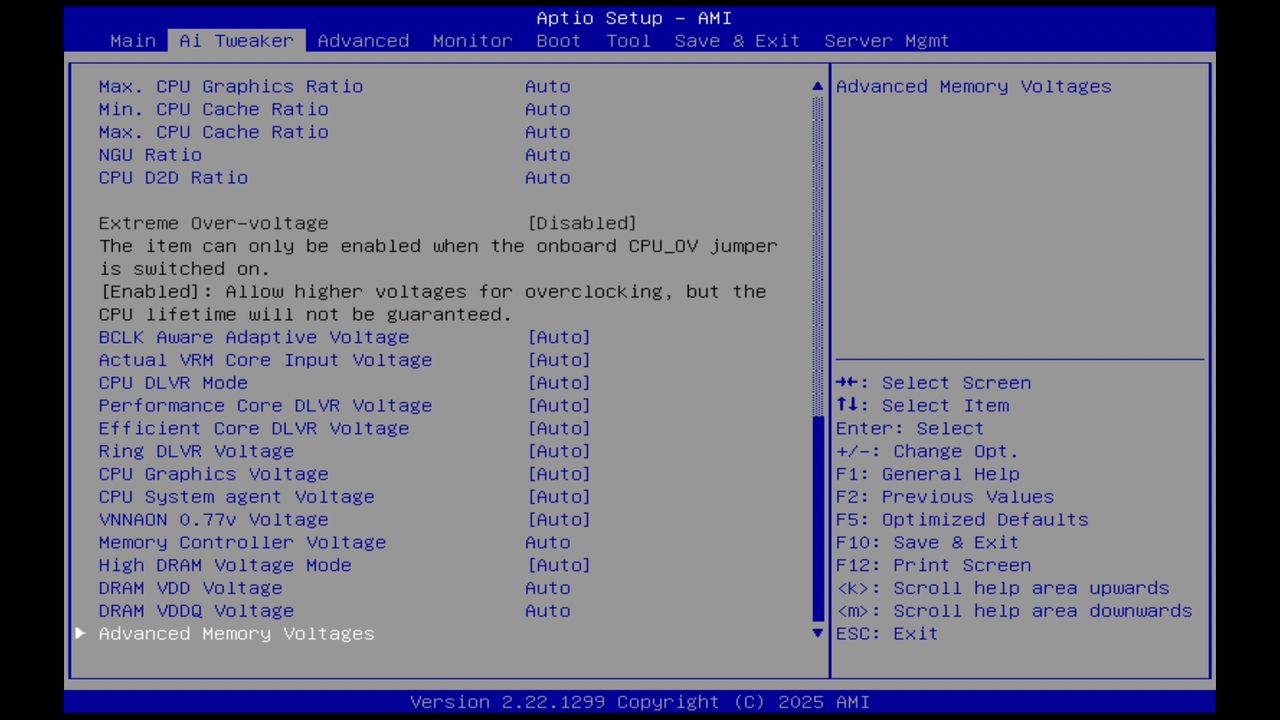Image resolution: width=1280 pixels, height=720 pixels.
Task: Open the Server Mgmt tab
Action: point(886,40)
